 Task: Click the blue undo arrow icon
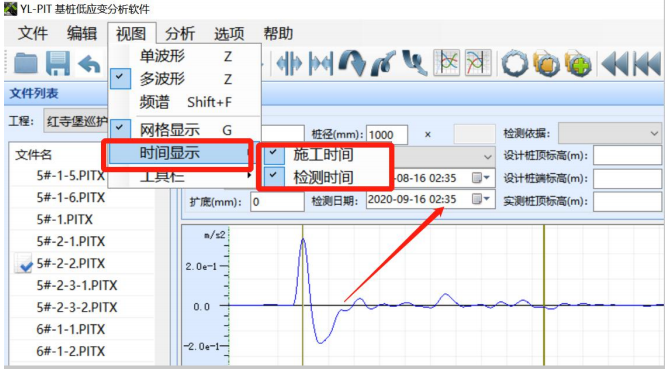89,65
